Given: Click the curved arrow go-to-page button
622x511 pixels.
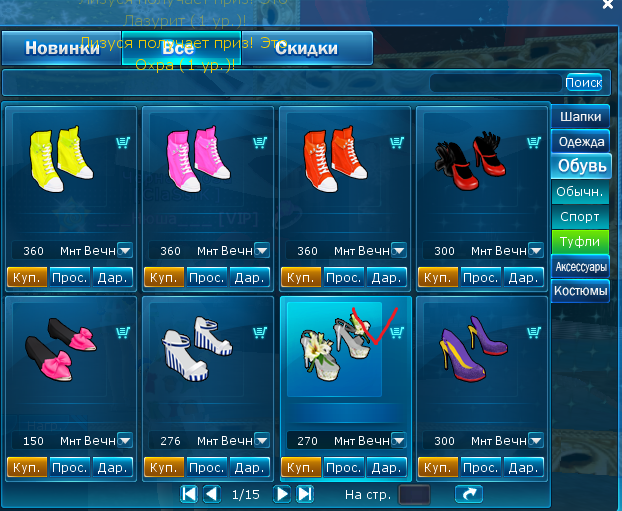Looking at the screenshot, I should [x=469, y=494].
